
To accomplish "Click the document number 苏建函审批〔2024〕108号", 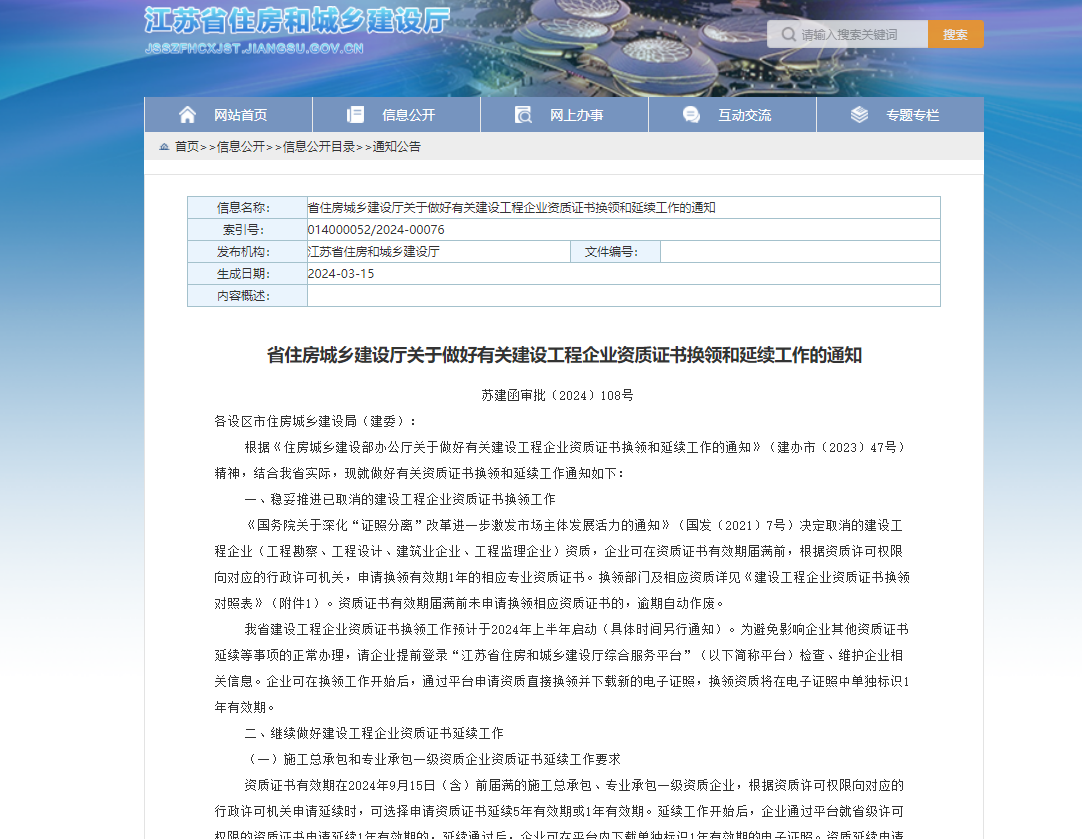I will pos(558,395).
